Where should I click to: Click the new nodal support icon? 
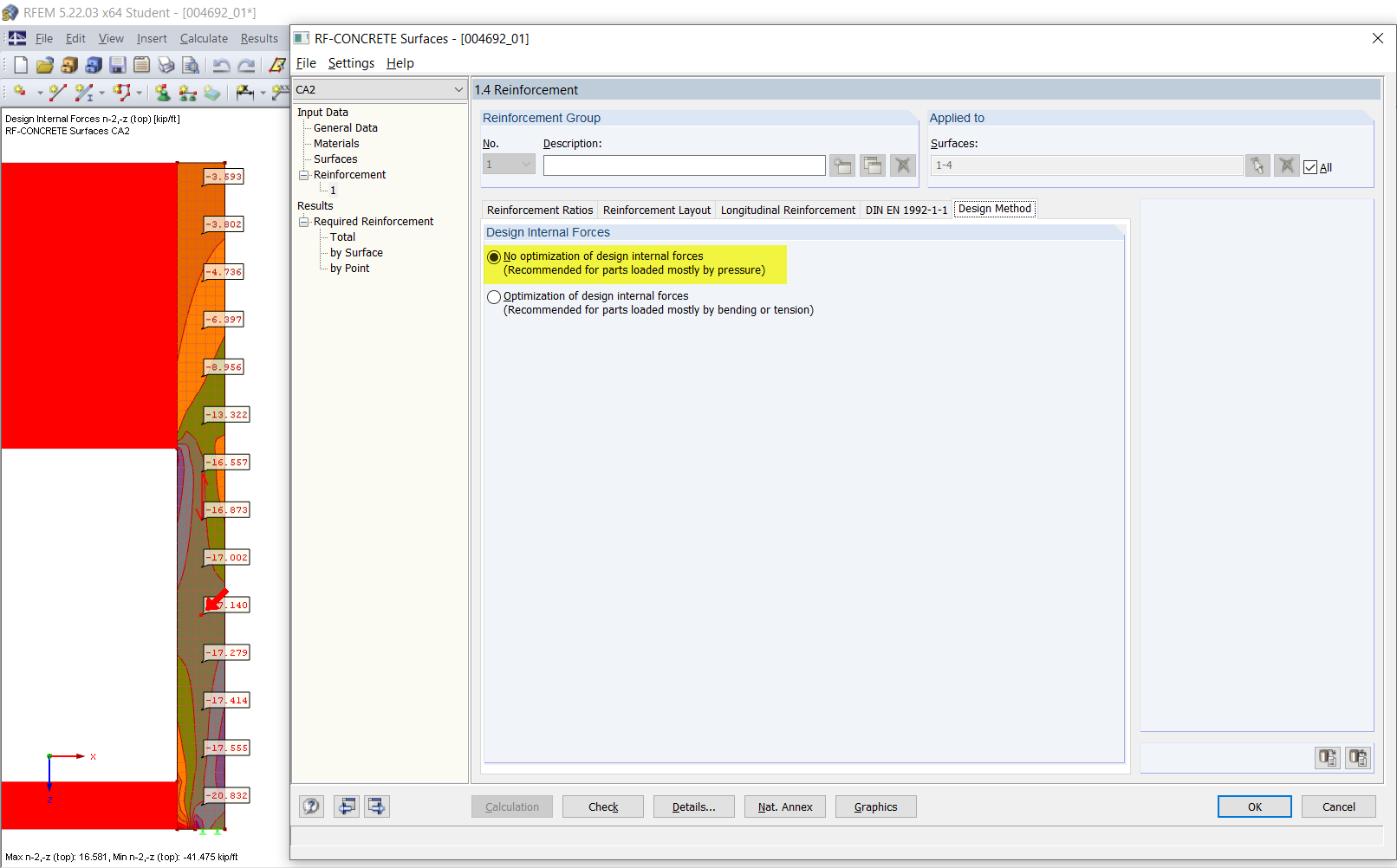click(162, 92)
